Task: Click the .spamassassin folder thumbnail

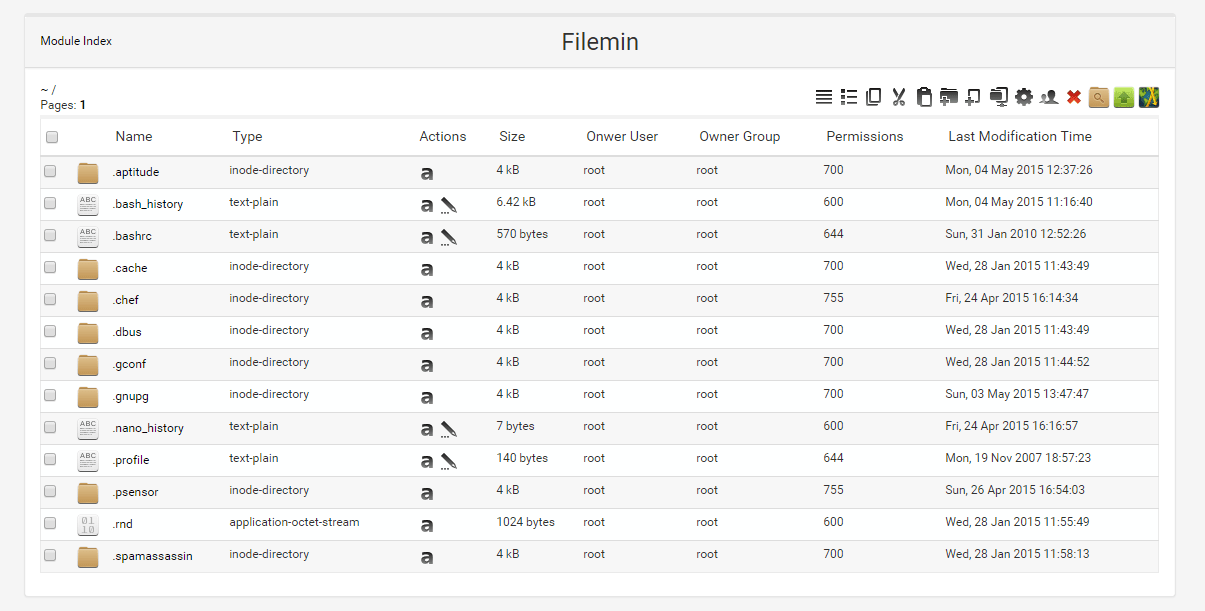Action: pyautogui.click(x=88, y=557)
